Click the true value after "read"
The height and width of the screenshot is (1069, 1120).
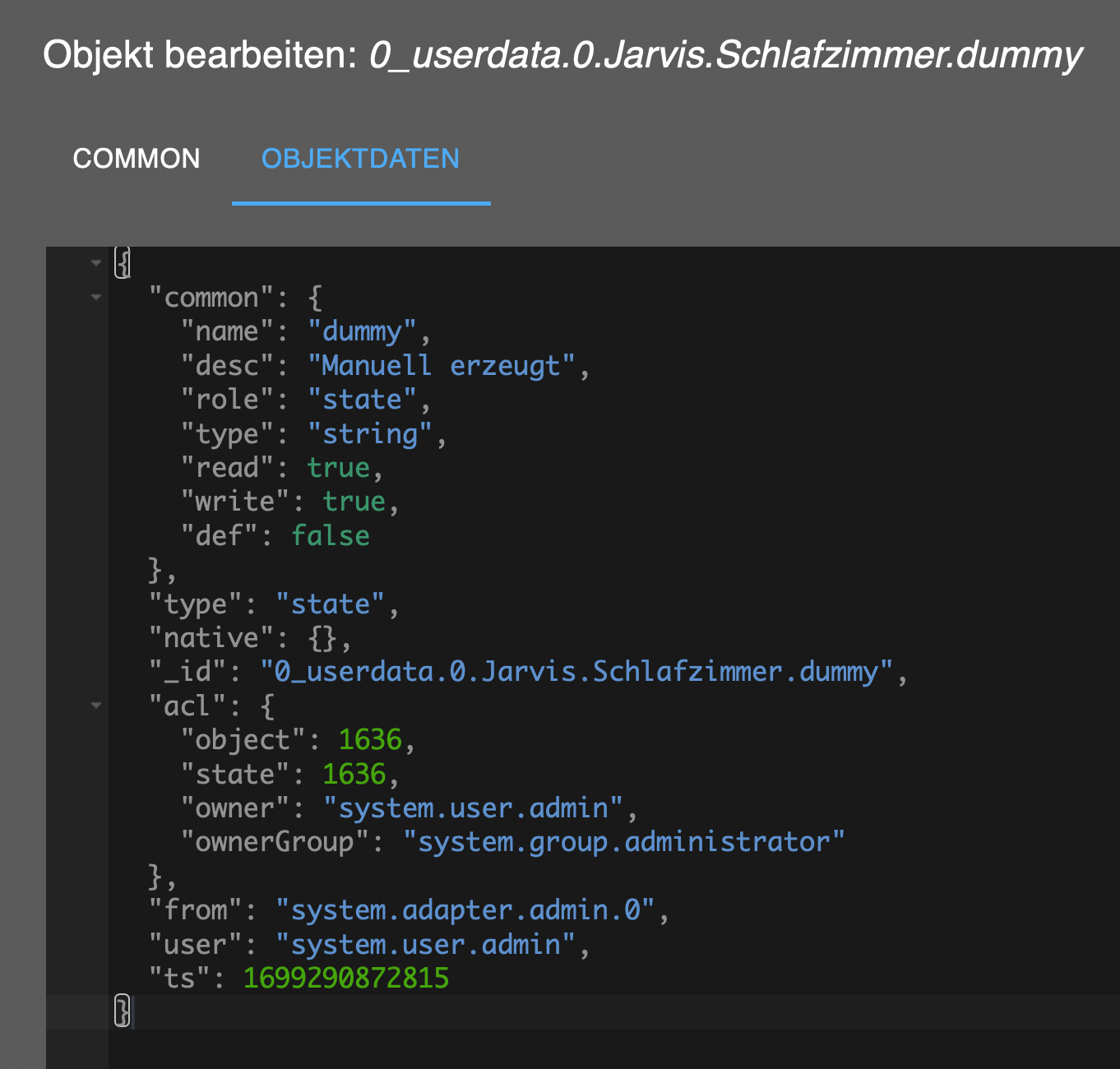pyautogui.click(x=338, y=468)
